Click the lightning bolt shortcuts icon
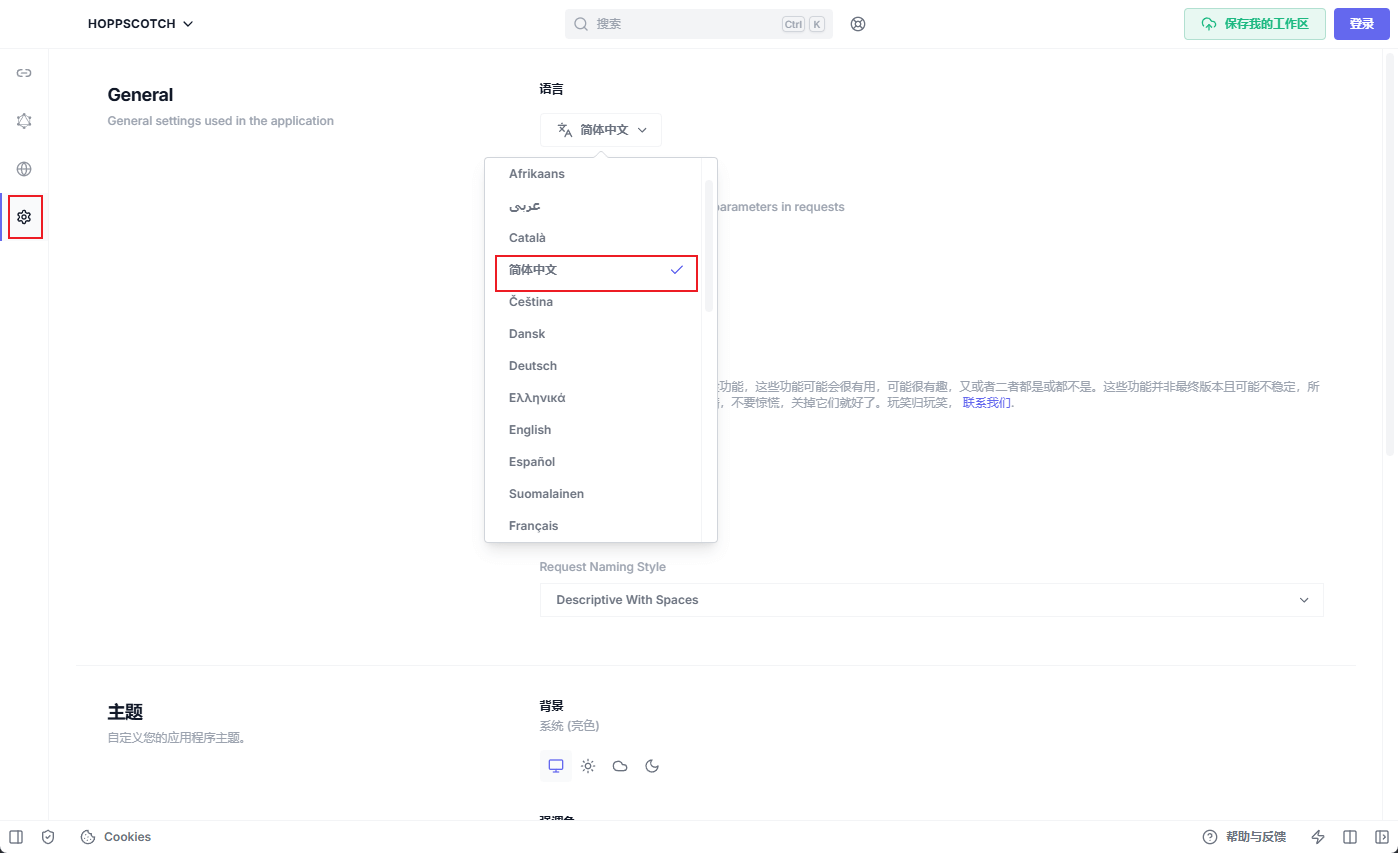The height and width of the screenshot is (853, 1398). (1318, 837)
